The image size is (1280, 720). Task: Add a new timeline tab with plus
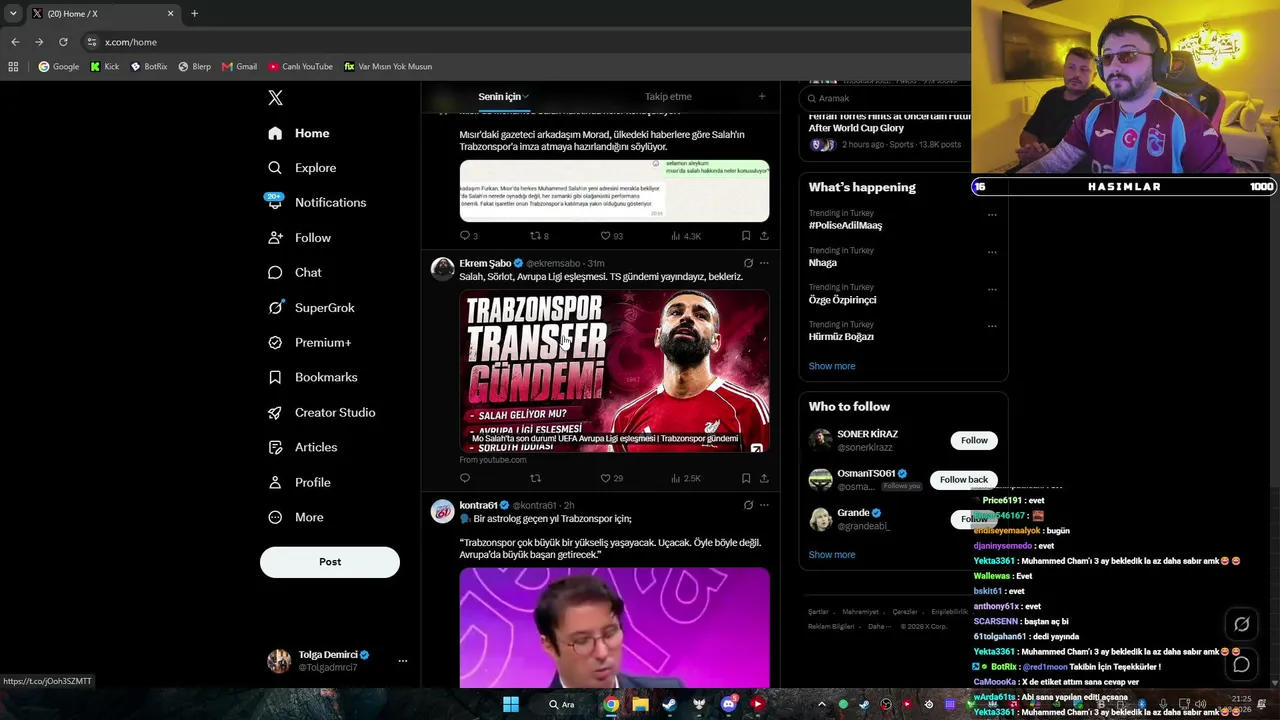pyautogui.click(x=762, y=97)
